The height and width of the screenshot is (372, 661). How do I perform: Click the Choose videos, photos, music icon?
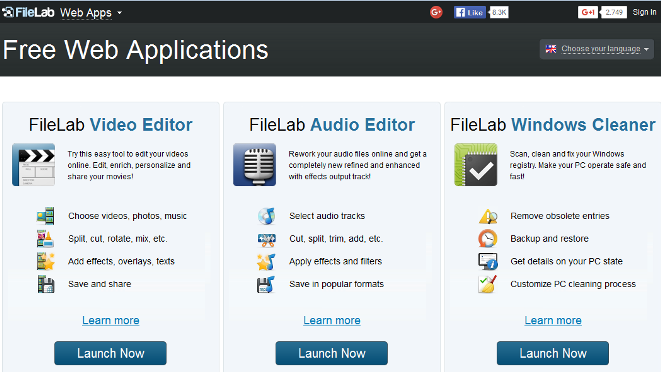tap(46, 216)
